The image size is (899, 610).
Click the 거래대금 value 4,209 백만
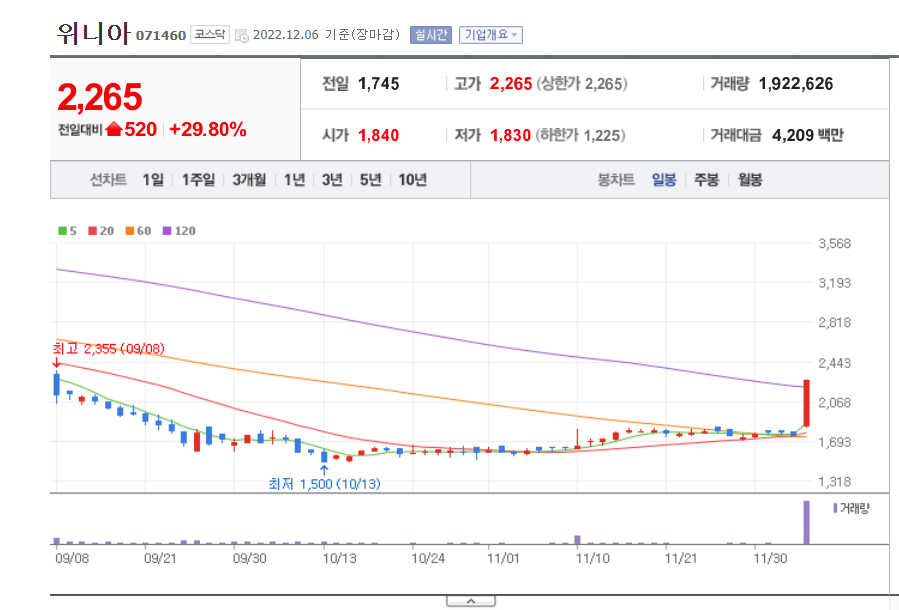click(x=808, y=135)
